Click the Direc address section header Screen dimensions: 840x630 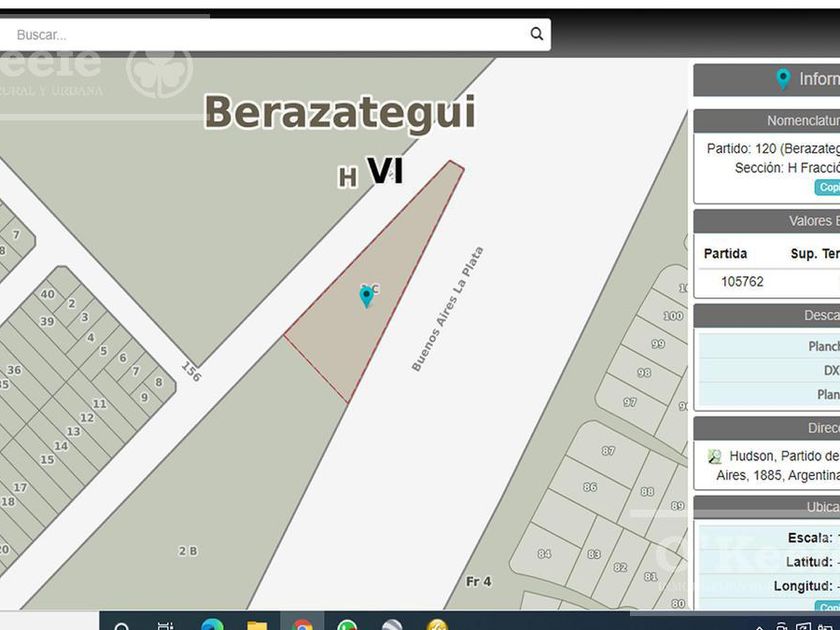click(x=767, y=428)
